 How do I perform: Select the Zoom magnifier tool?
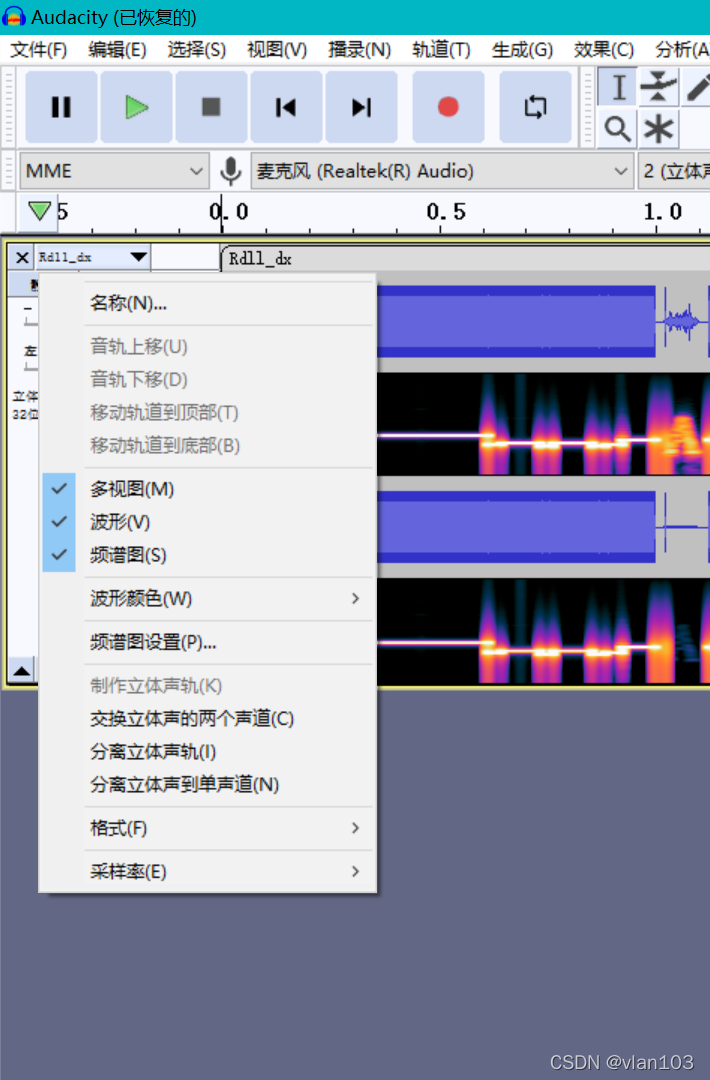618,129
